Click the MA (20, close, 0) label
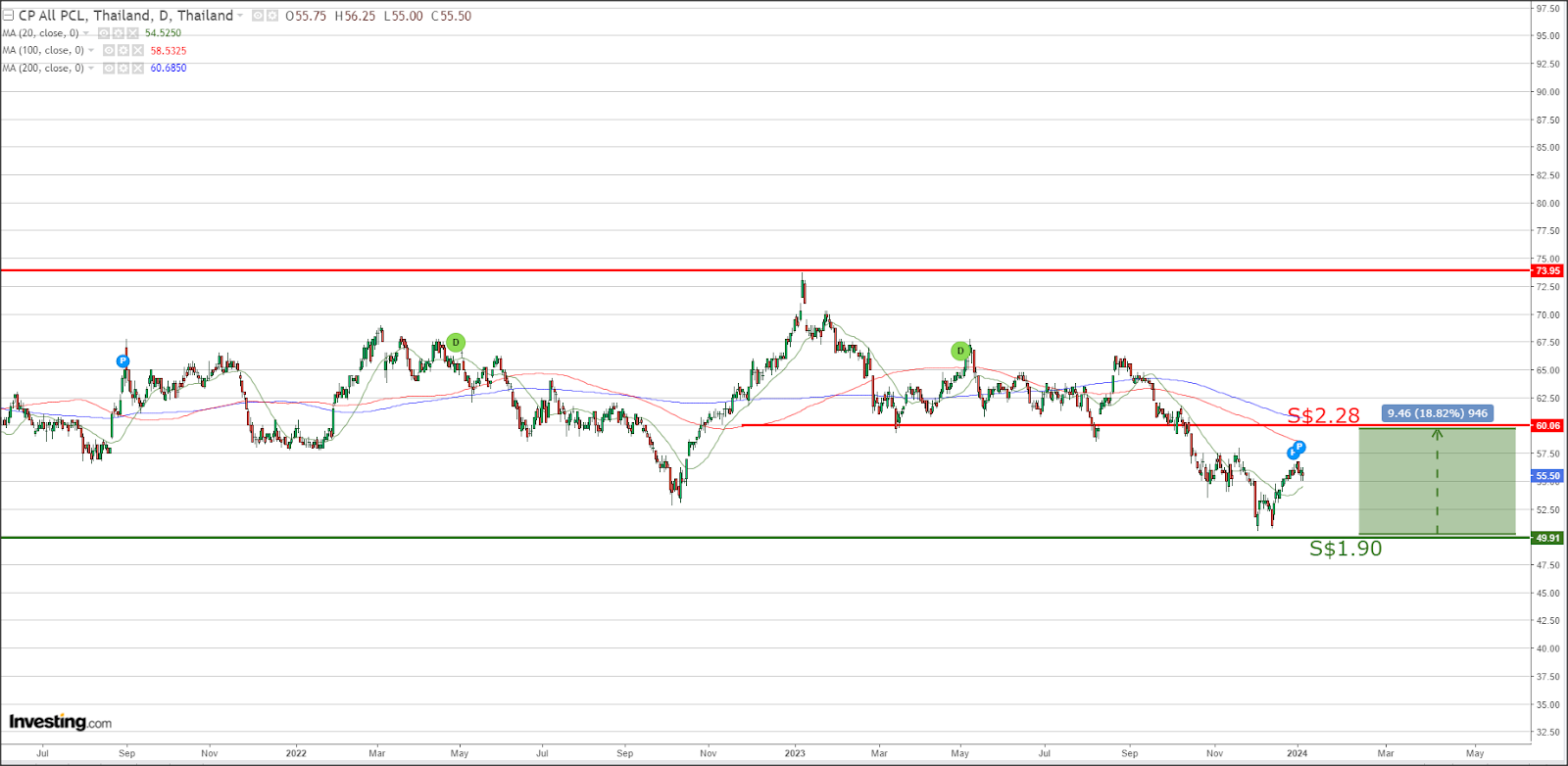Viewport: 1568px width, 766px height. 40,33
